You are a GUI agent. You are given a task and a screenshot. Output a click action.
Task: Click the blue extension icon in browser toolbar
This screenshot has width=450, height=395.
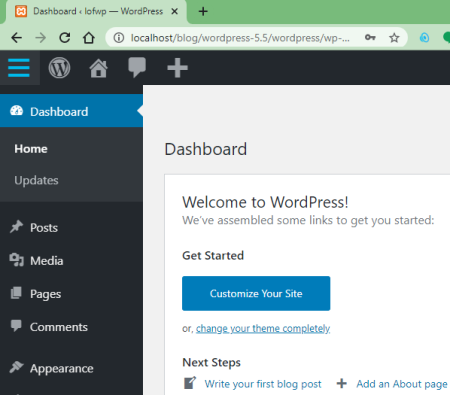(x=424, y=38)
